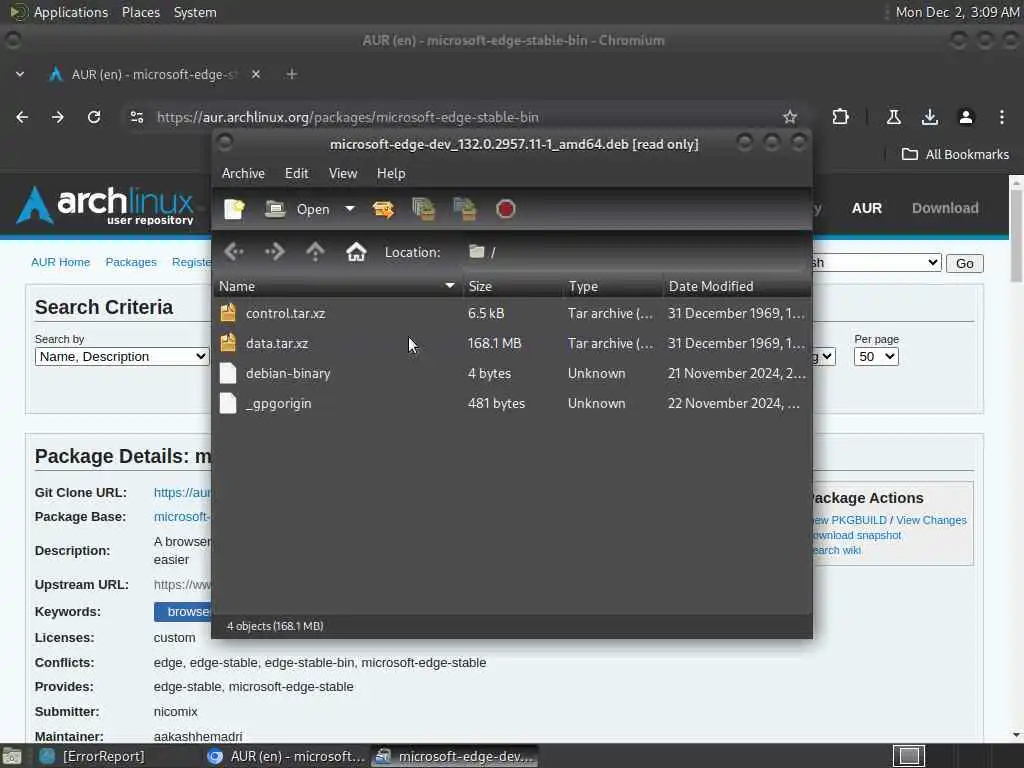Expand the dropdown next to Go button
This screenshot has width=1024, height=768.
(x=876, y=263)
